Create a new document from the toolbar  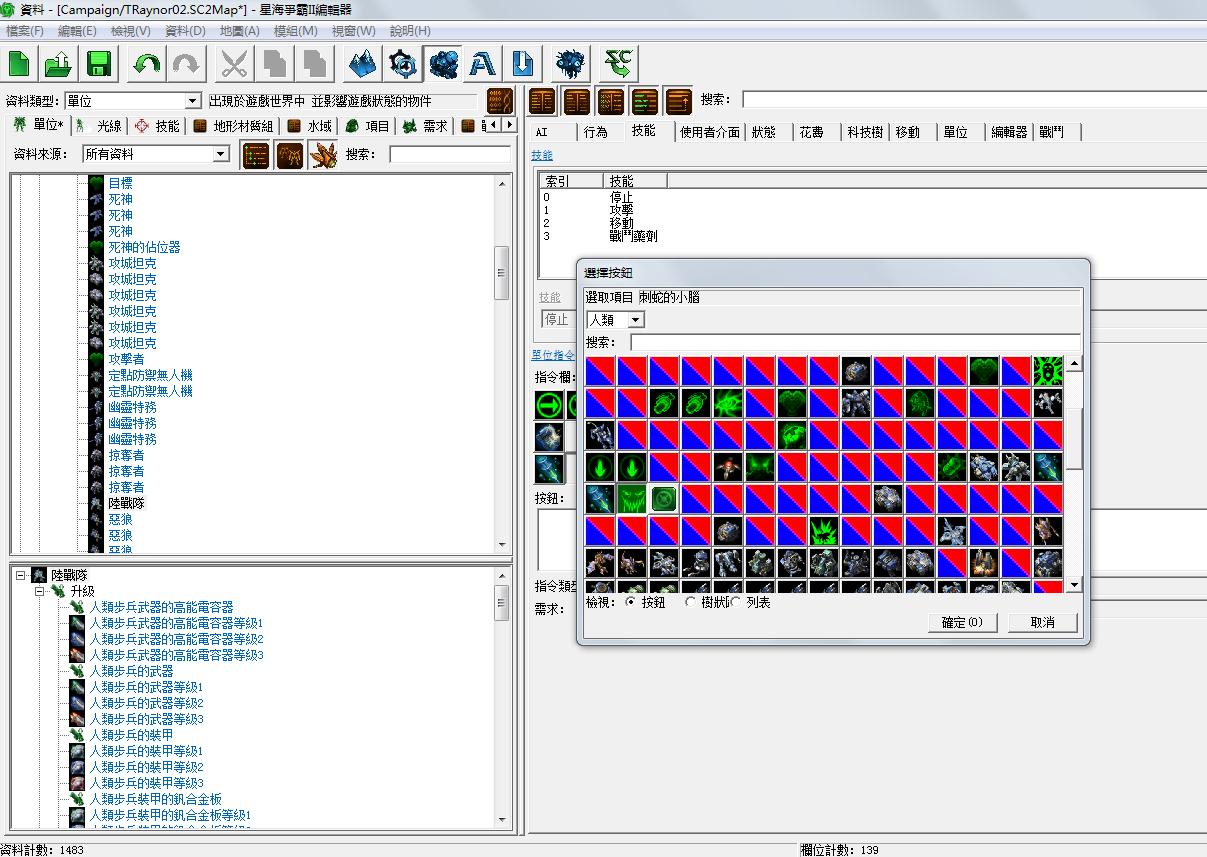click(19, 65)
